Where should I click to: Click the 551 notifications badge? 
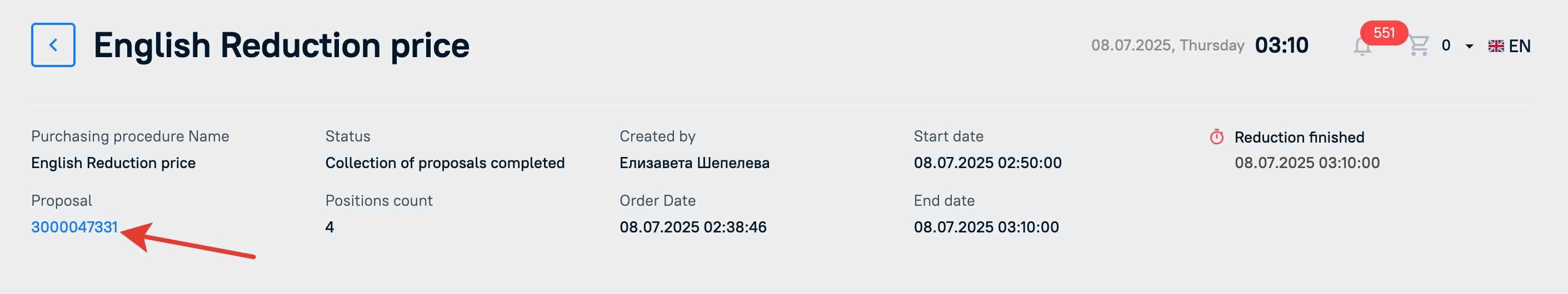(1384, 33)
